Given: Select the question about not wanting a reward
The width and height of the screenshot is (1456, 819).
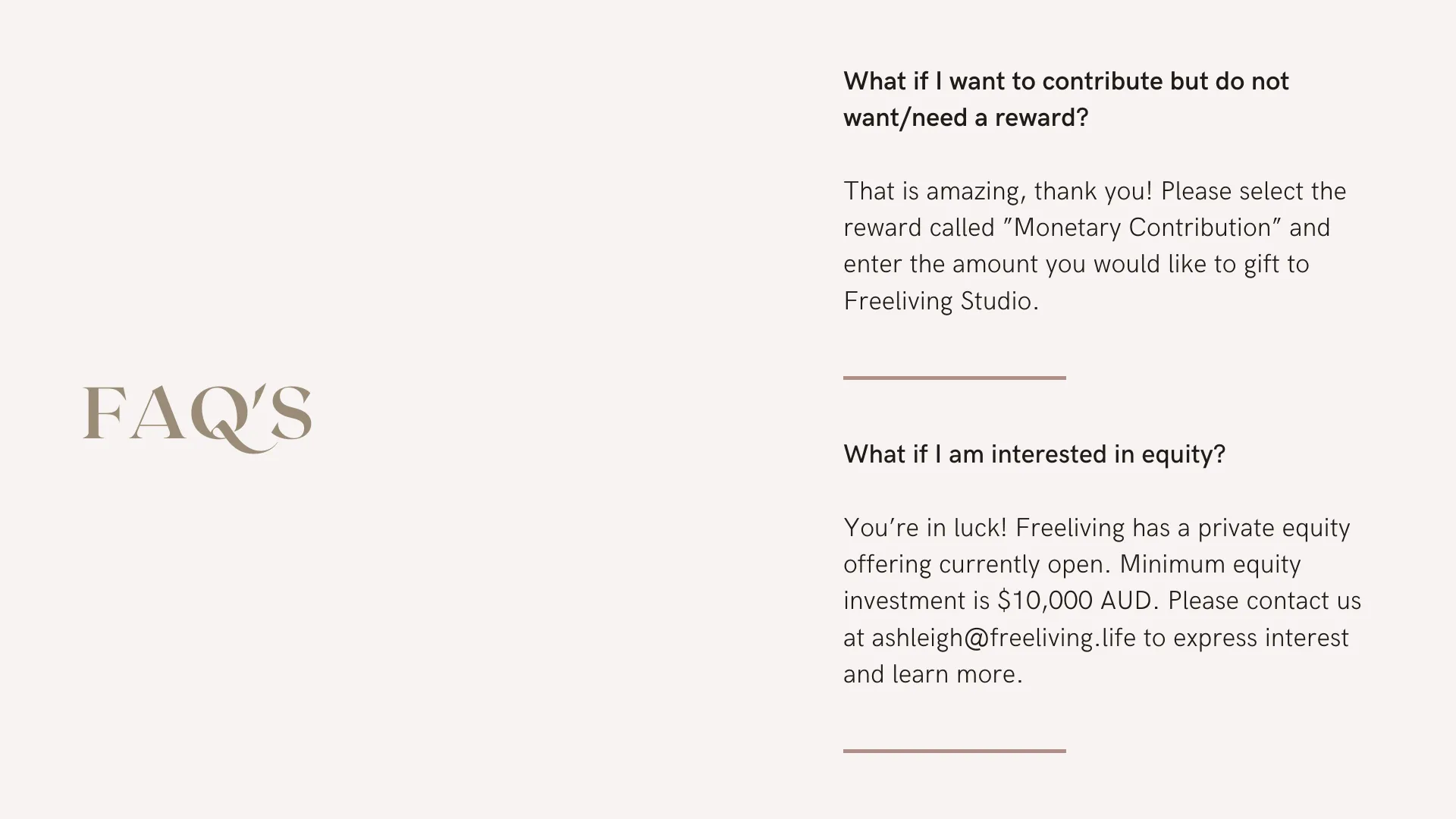Looking at the screenshot, I should tap(1066, 99).
